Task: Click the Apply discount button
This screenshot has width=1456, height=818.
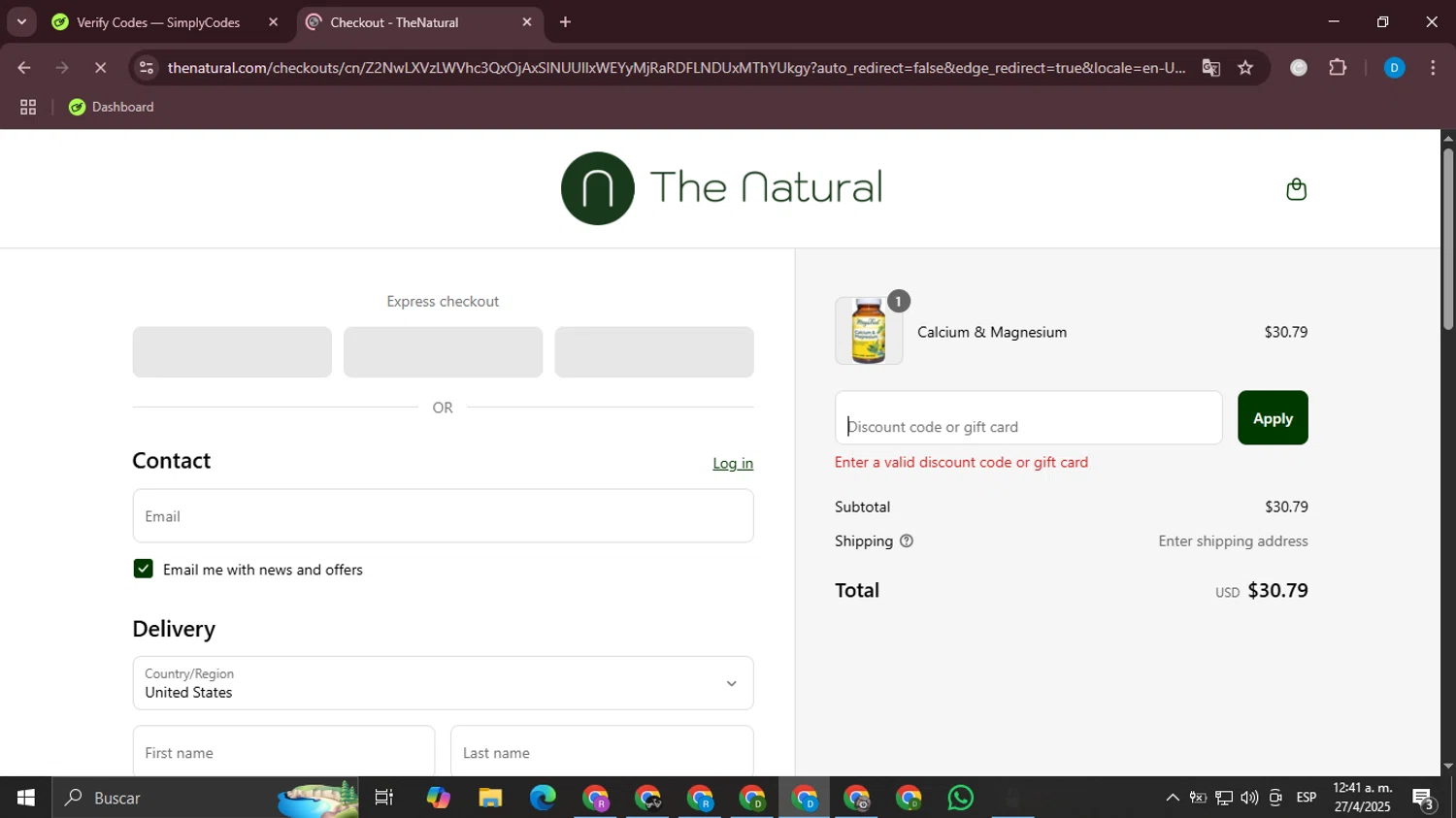Action: [1273, 418]
